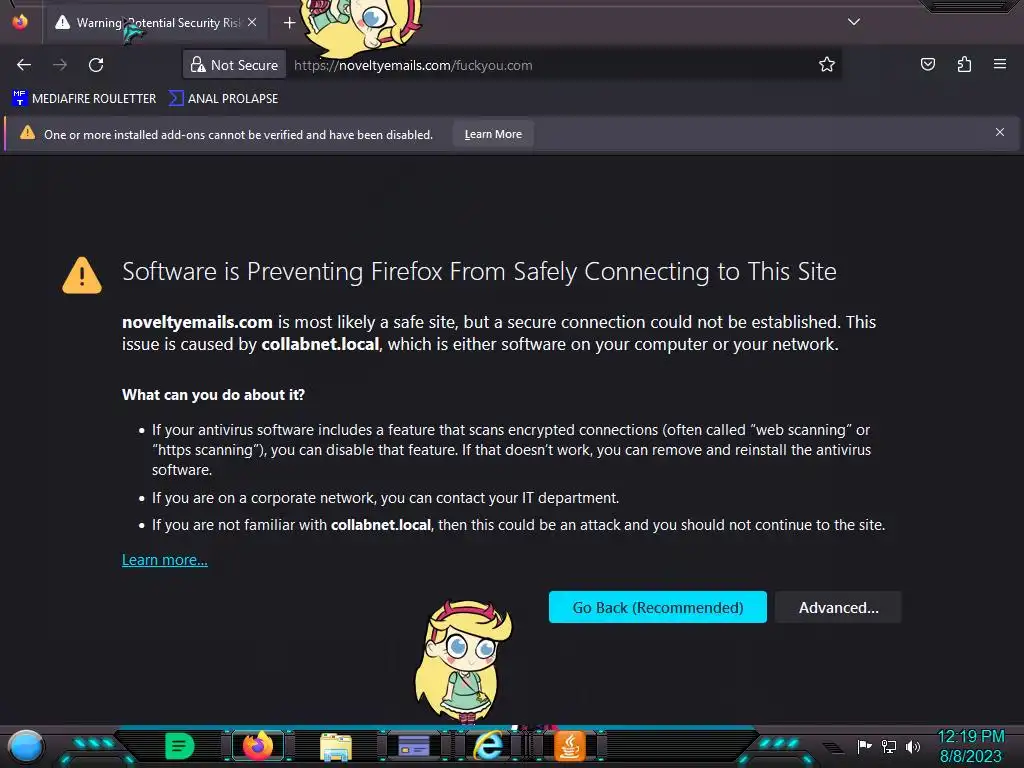Open a new tab with the plus button

[289, 23]
